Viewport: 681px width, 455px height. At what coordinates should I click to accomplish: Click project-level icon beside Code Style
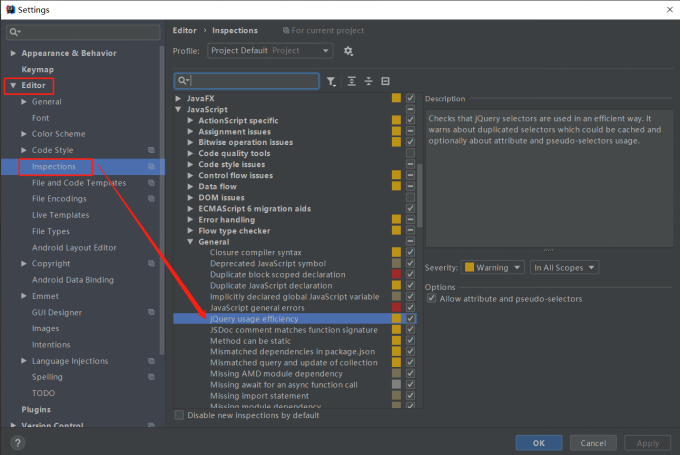pyautogui.click(x=151, y=150)
